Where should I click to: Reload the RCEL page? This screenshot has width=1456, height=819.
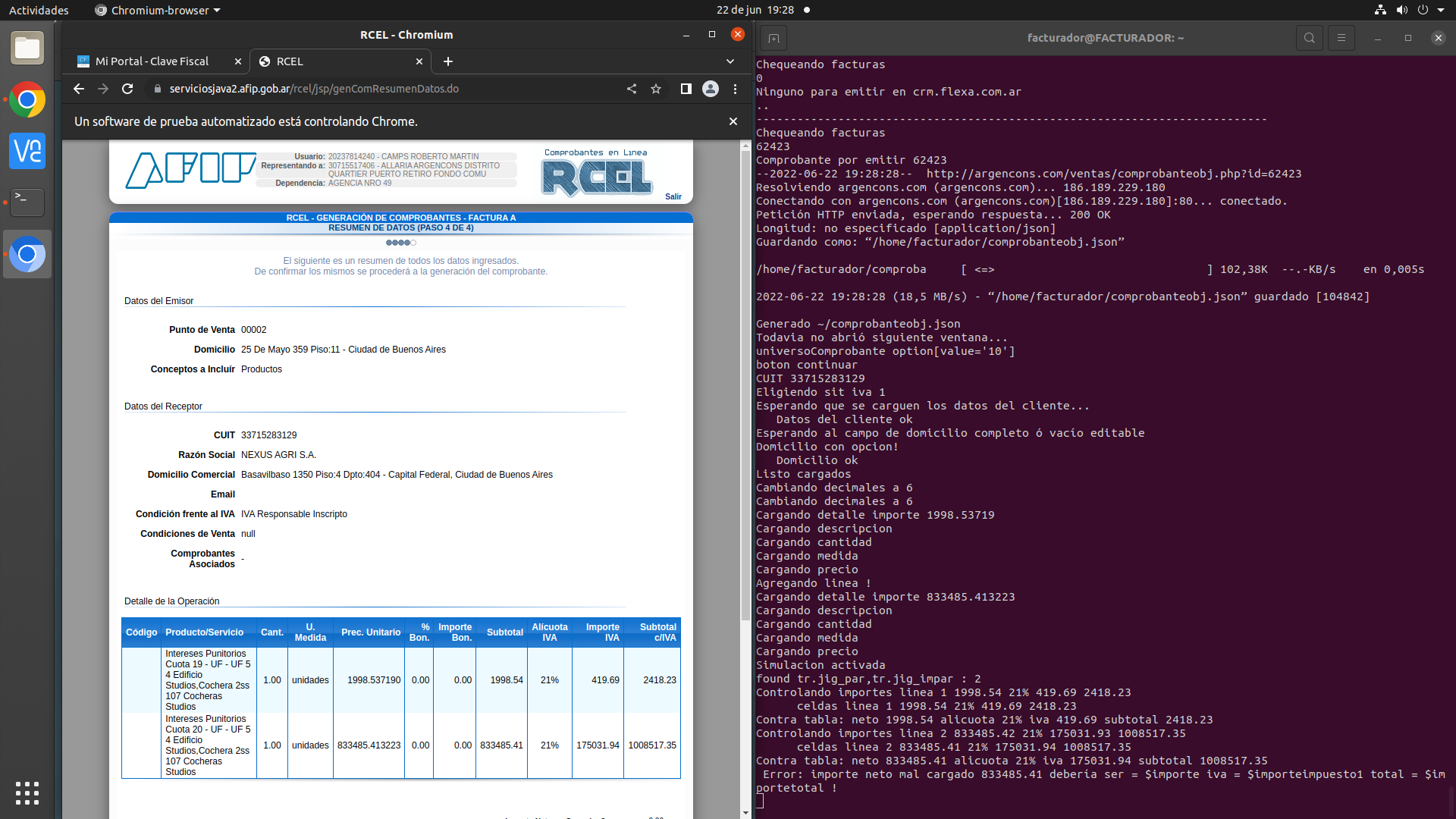click(127, 89)
